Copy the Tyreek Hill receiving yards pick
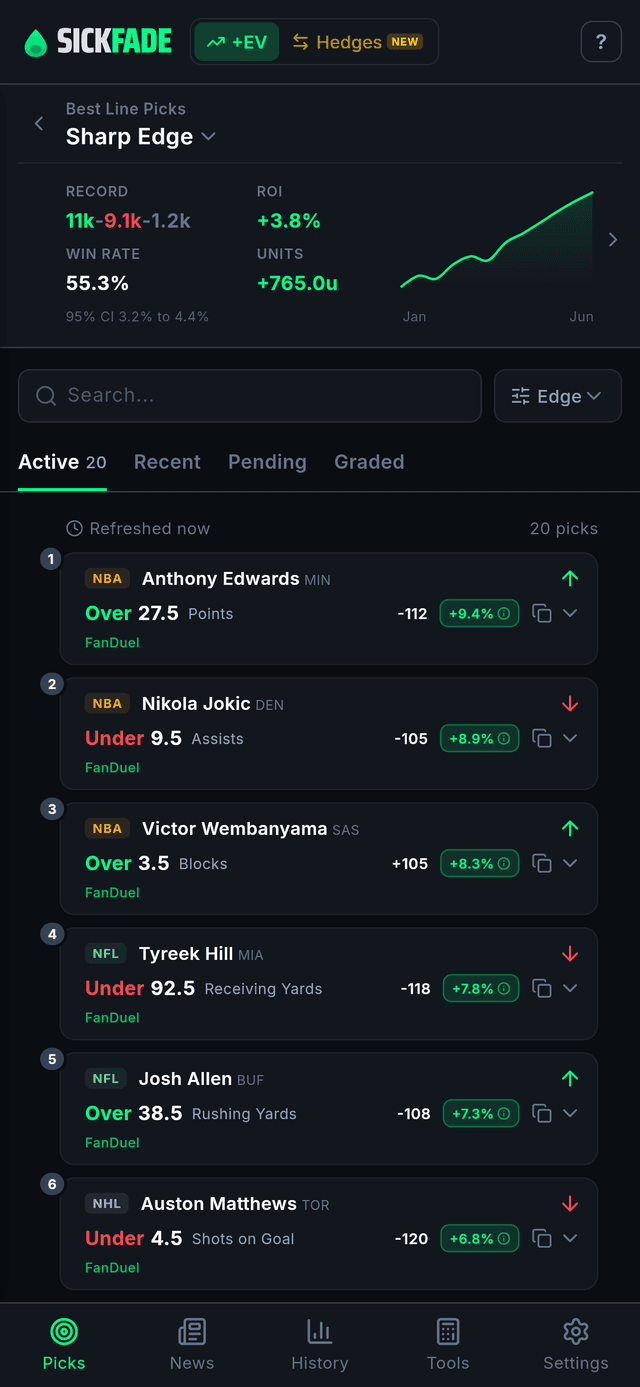The height and width of the screenshot is (1387, 640). click(x=542, y=988)
